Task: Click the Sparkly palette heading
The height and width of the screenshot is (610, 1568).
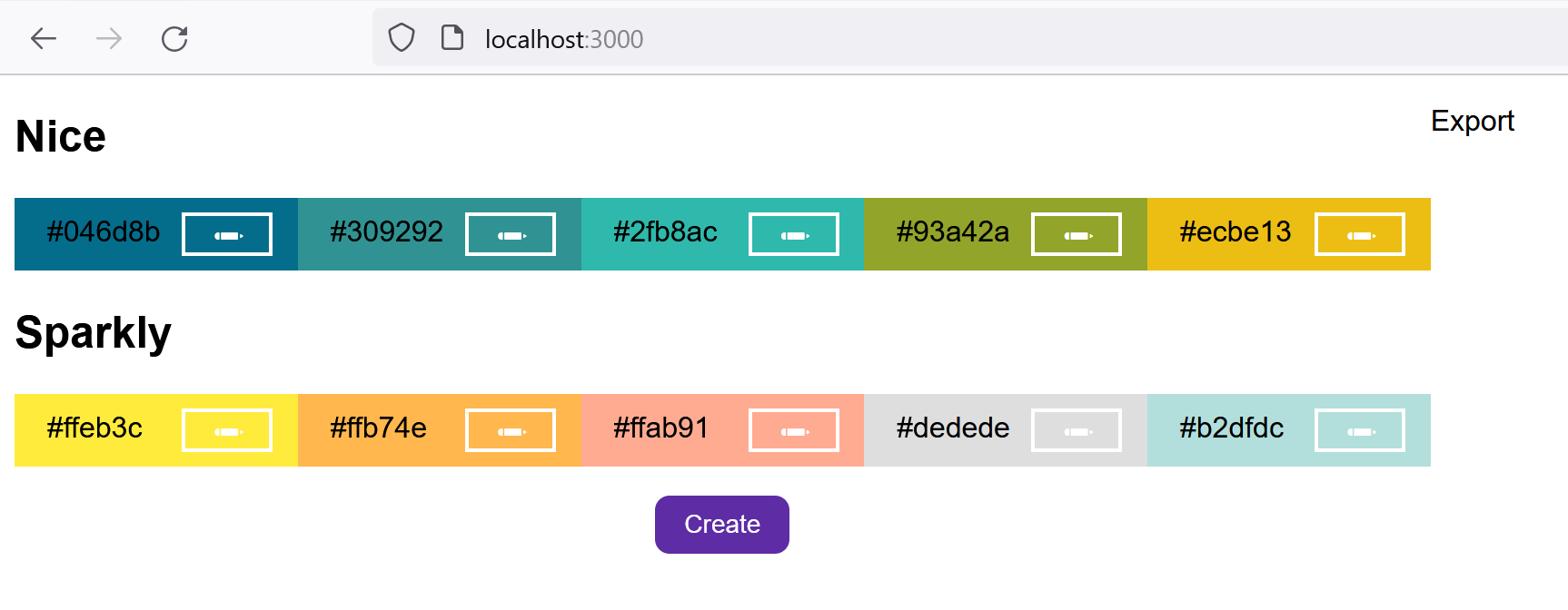Action: (94, 333)
